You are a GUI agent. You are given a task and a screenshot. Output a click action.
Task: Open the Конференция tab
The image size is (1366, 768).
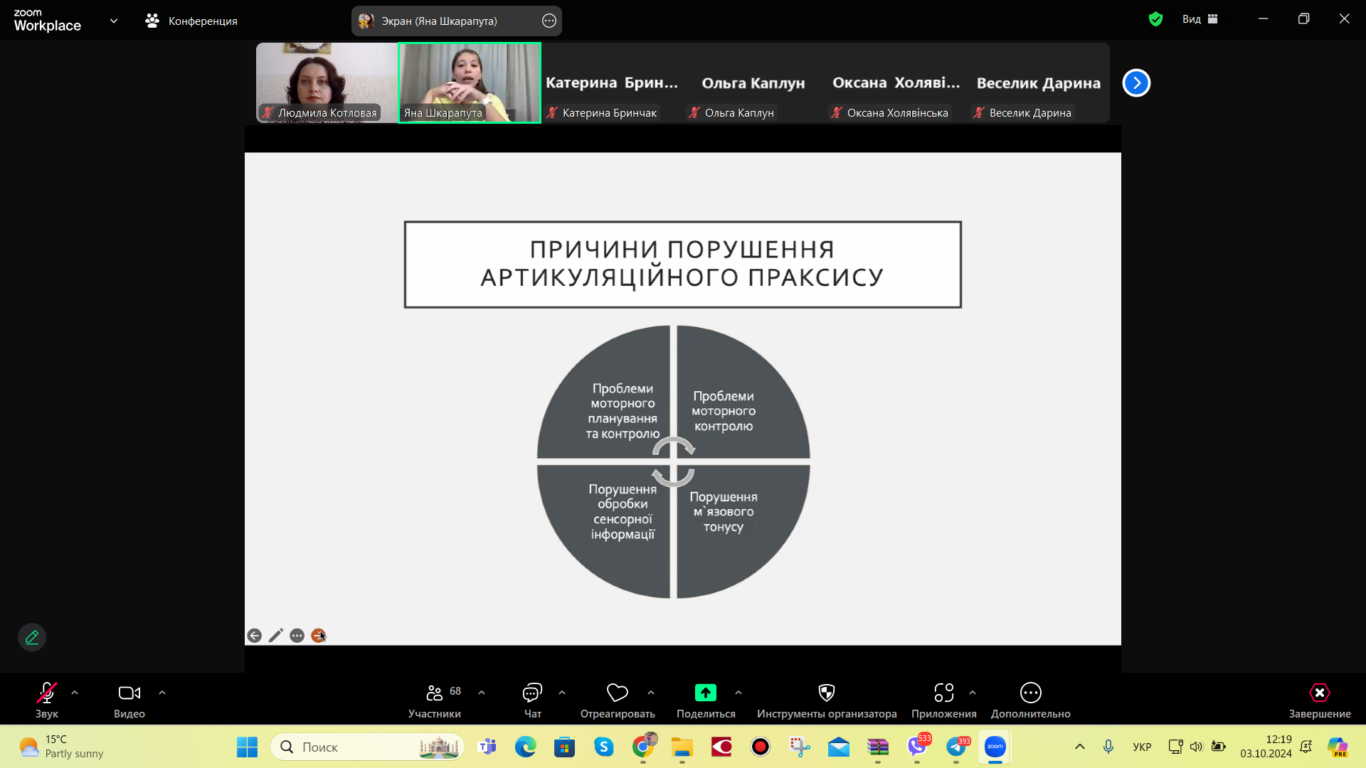click(x=191, y=20)
